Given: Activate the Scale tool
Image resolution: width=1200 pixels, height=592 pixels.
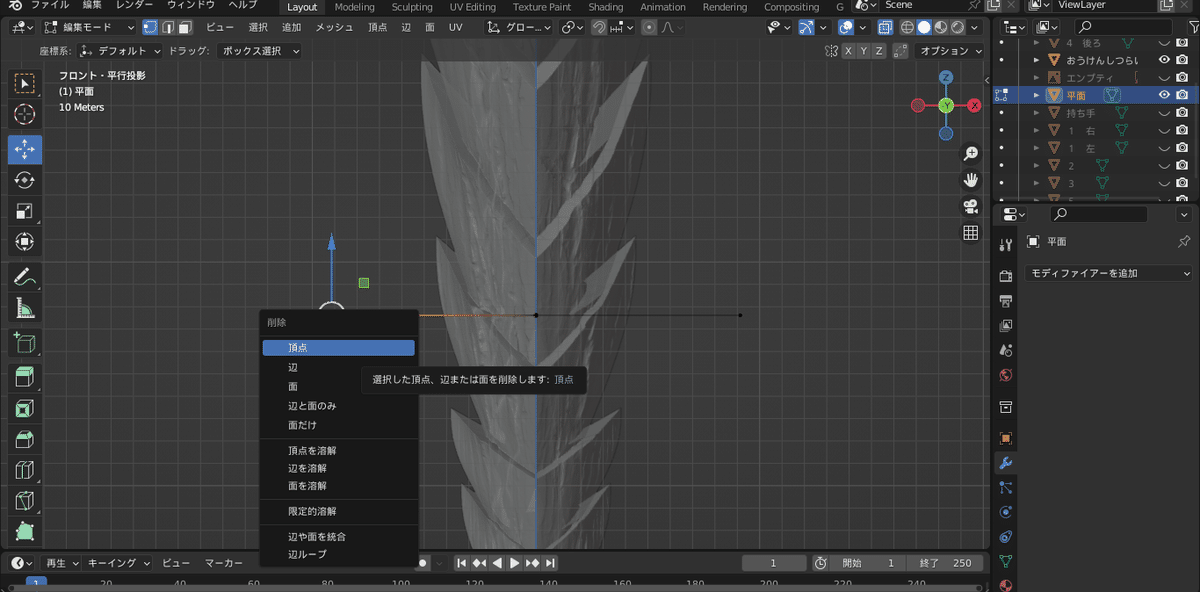Looking at the screenshot, I should (25, 211).
